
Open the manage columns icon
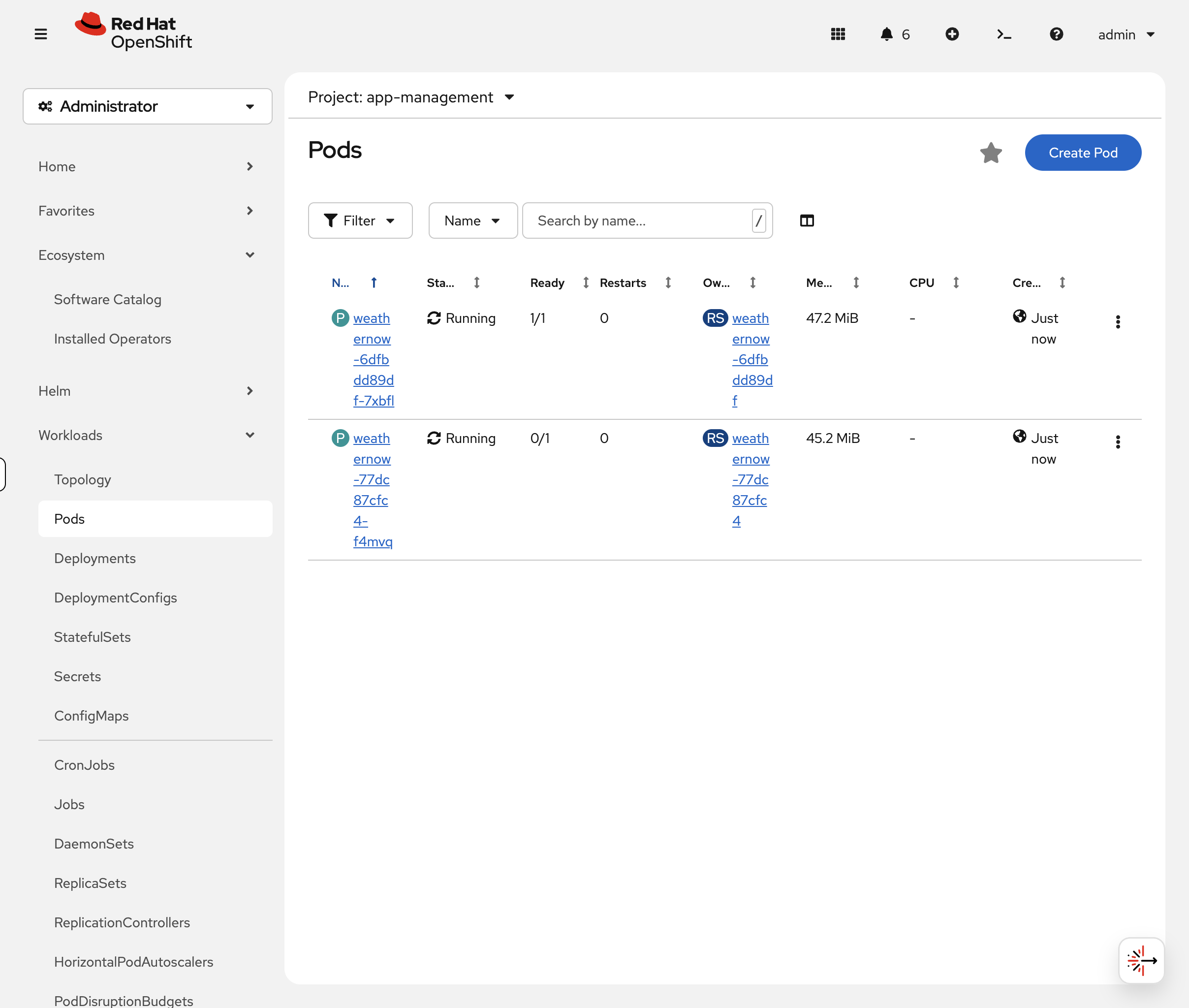point(807,220)
